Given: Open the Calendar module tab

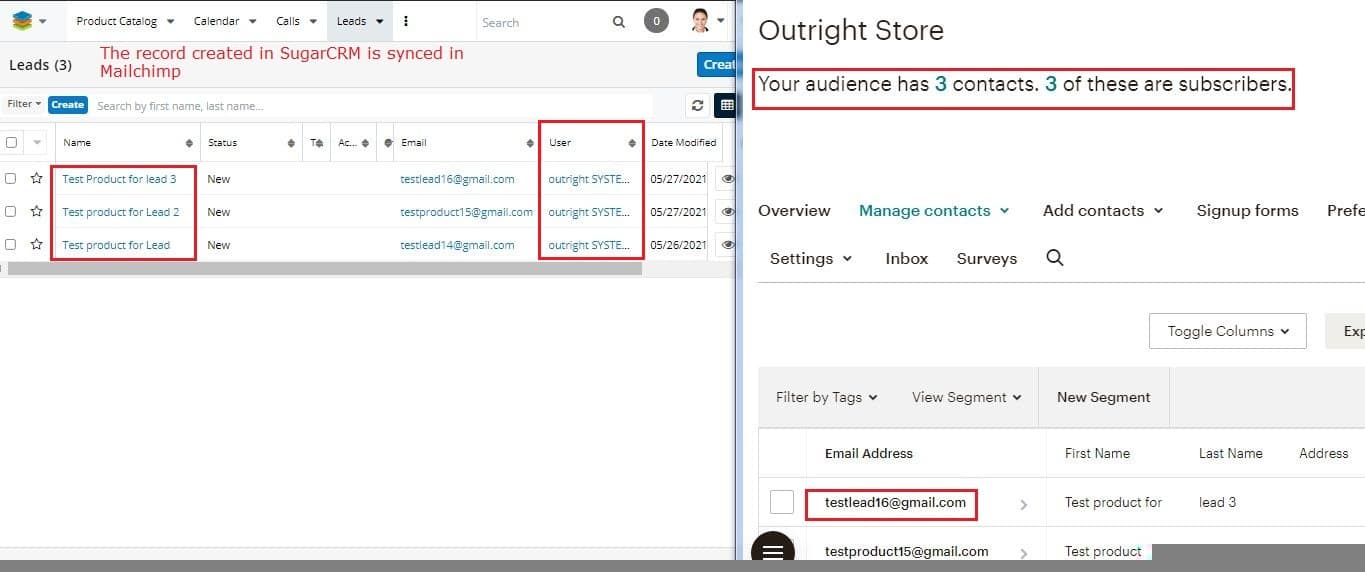Looking at the screenshot, I should point(216,22).
